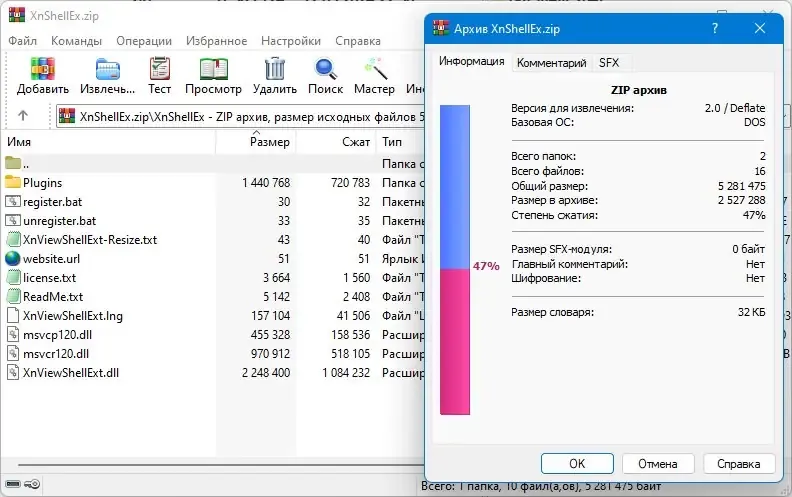The height and width of the screenshot is (497, 792).
Task: Click the Размер словаря 32 КБ value
Action: (x=752, y=312)
